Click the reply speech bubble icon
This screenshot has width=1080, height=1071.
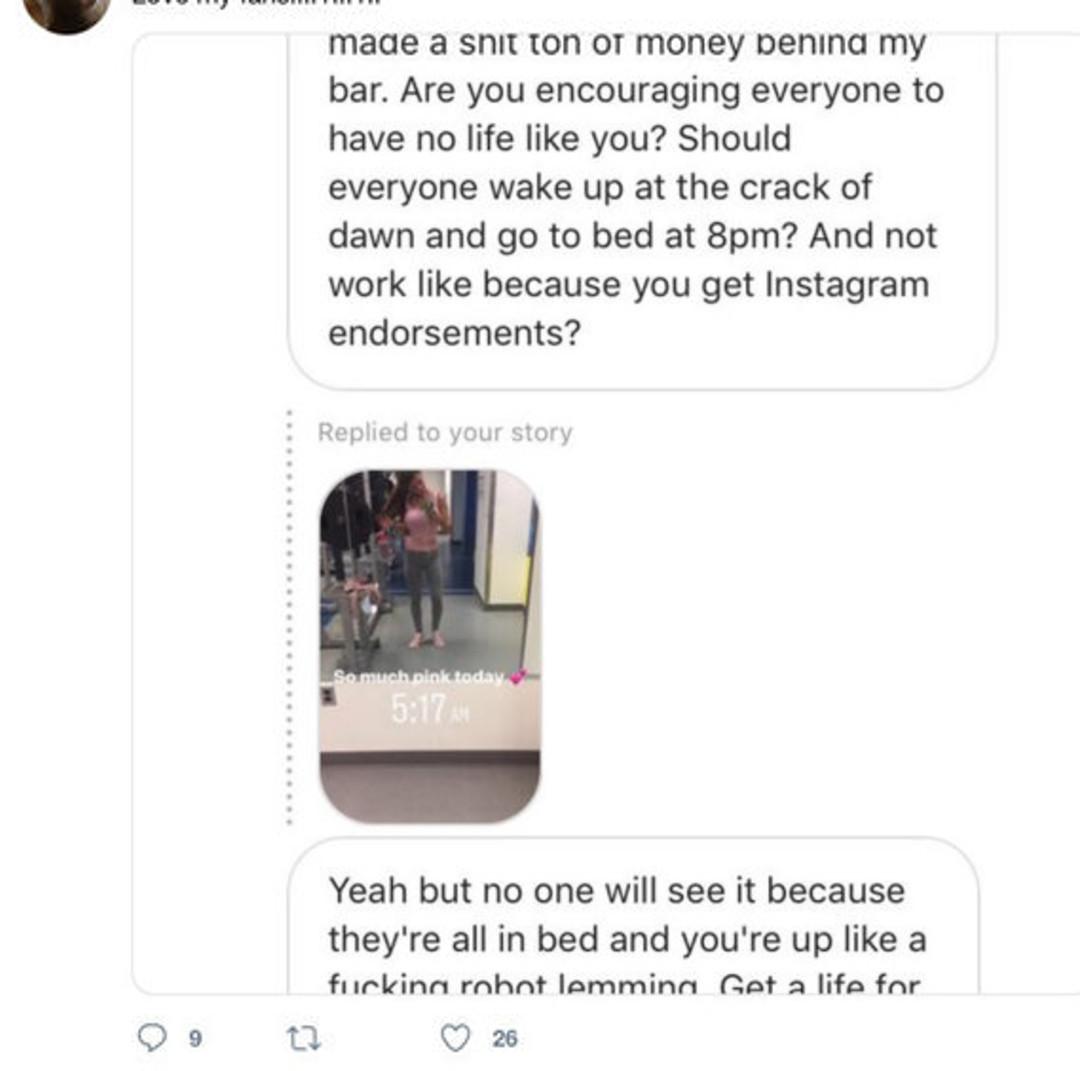tap(152, 1038)
